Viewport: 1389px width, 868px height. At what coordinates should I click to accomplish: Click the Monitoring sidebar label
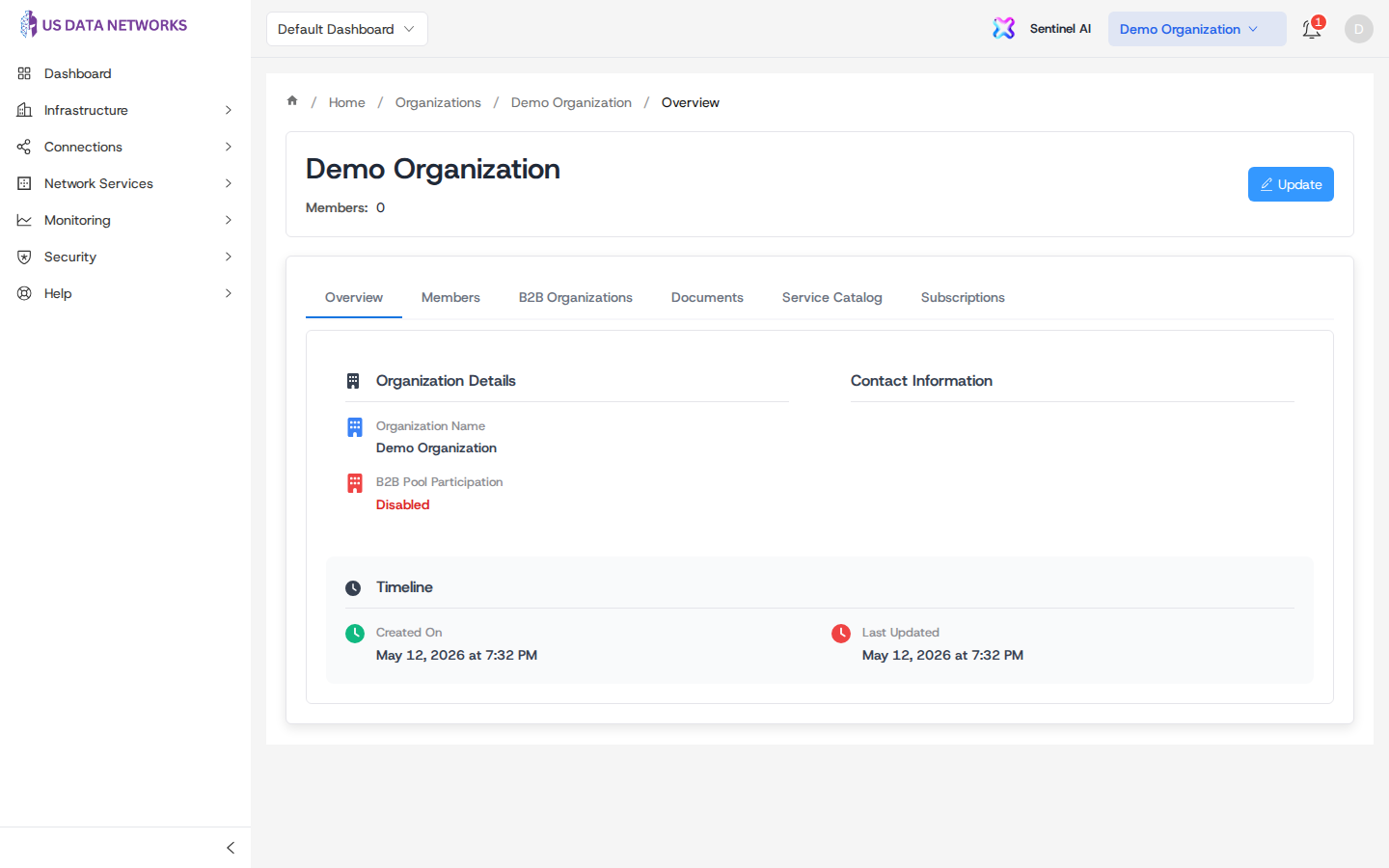(x=77, y=220)
